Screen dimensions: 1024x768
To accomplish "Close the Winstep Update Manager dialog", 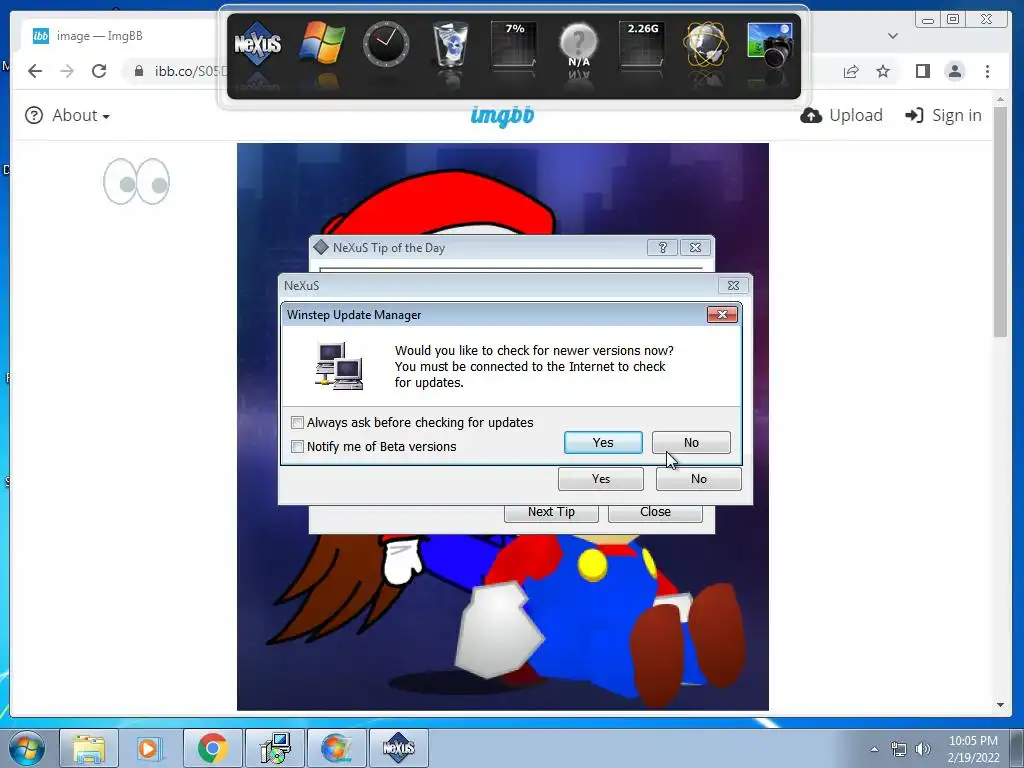I will point(722,315).
